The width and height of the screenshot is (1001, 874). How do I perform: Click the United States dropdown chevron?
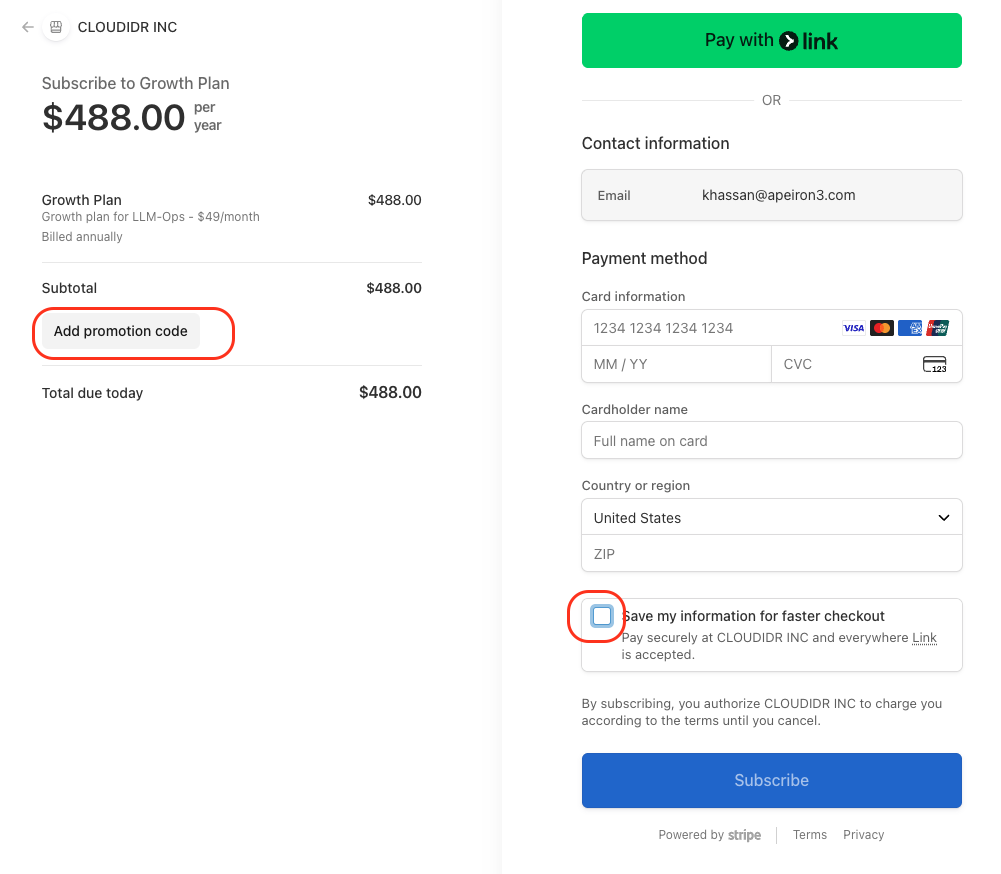tap(943, 518)
